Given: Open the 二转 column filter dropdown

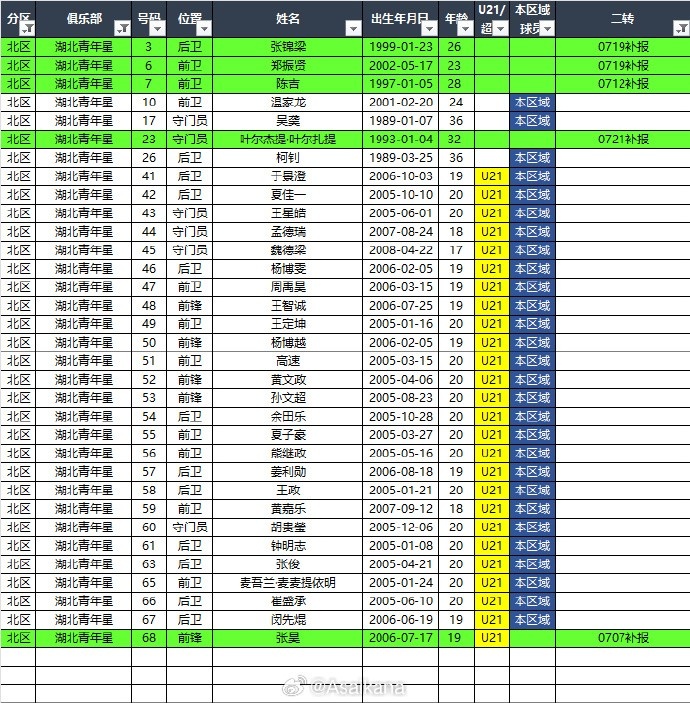Looking at the screenshot, I should coord(680,29).
